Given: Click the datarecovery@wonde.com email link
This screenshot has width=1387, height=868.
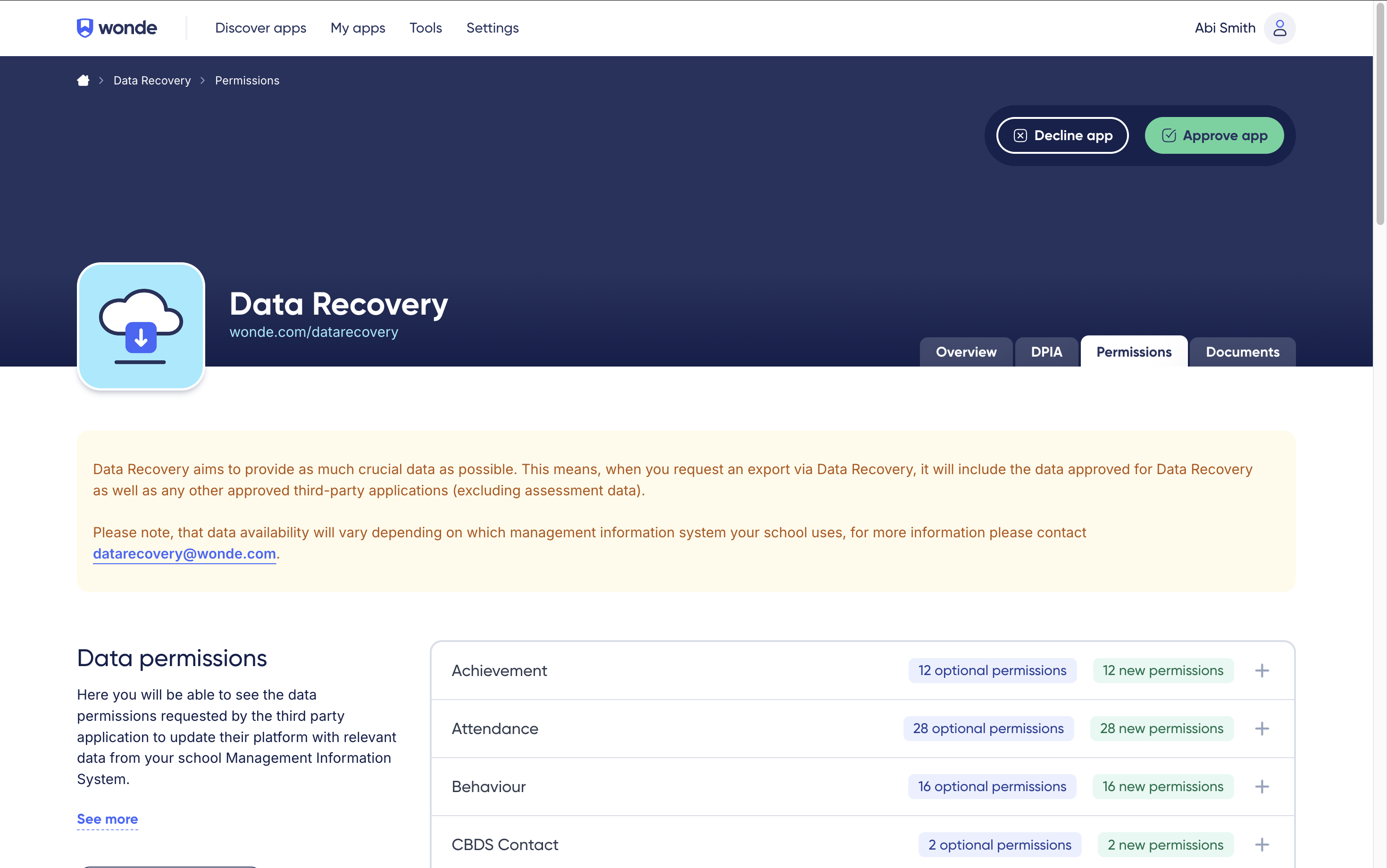Looking at the screenshot, I should coord(184,553).
